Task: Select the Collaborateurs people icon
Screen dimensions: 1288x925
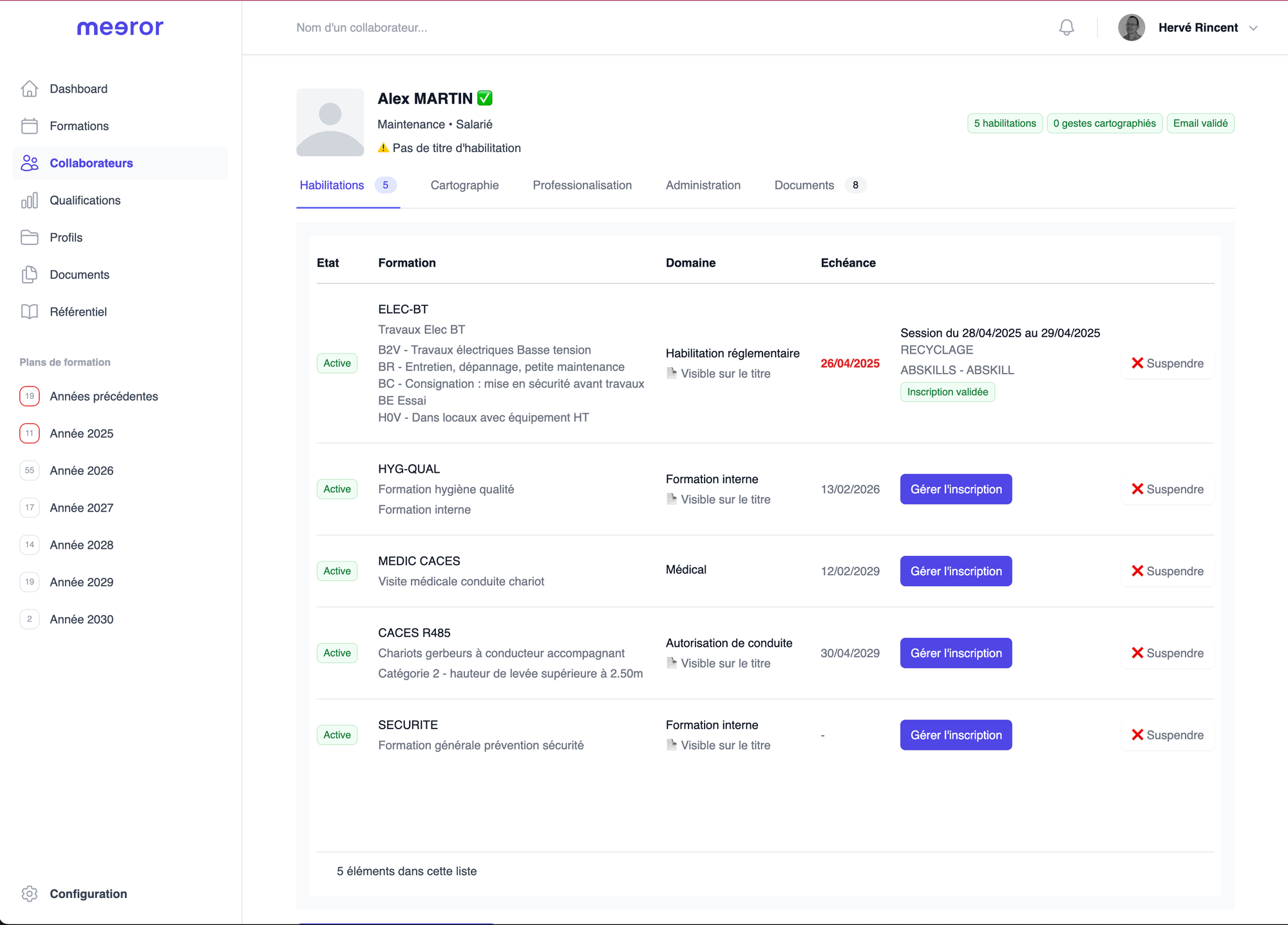Action: click(x=30, y=163)
